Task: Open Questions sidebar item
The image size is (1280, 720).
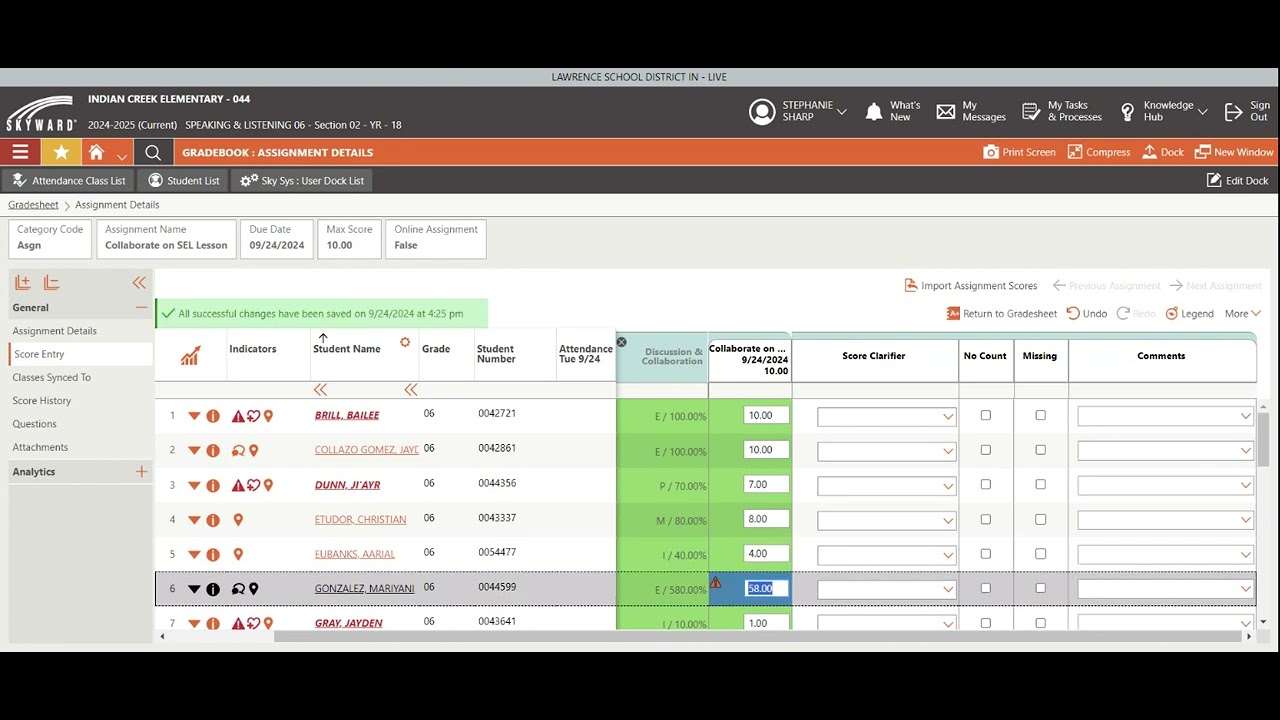Action: [x=34, y=424]
